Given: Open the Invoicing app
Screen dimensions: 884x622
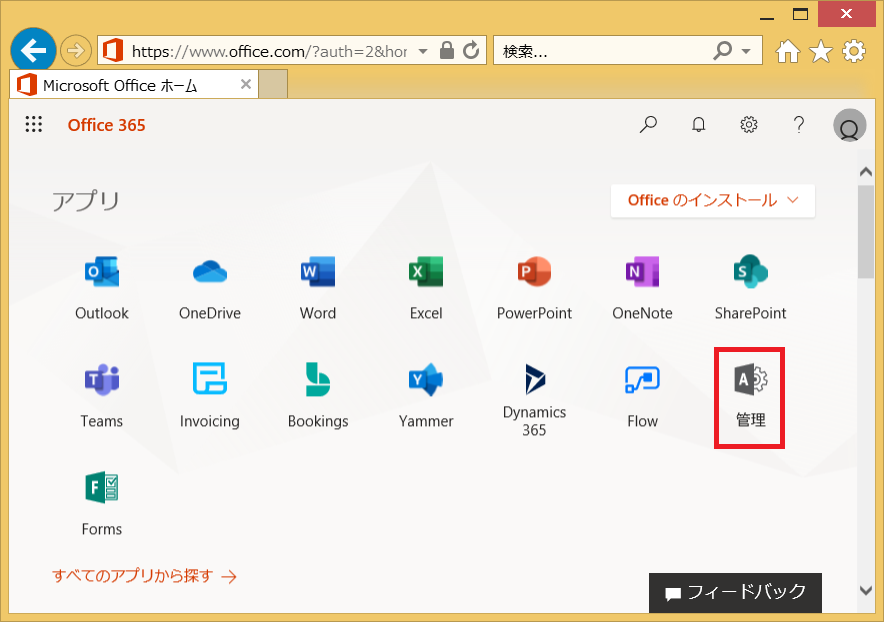Looking at the screenshot, I should click(x=210, y=396).
